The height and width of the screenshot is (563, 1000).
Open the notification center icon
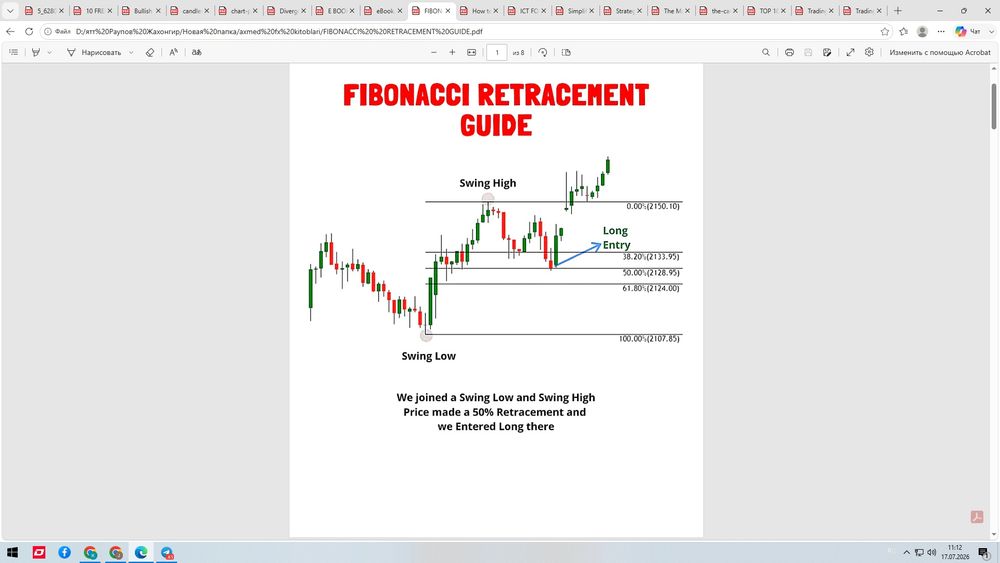tap(984, 552)
